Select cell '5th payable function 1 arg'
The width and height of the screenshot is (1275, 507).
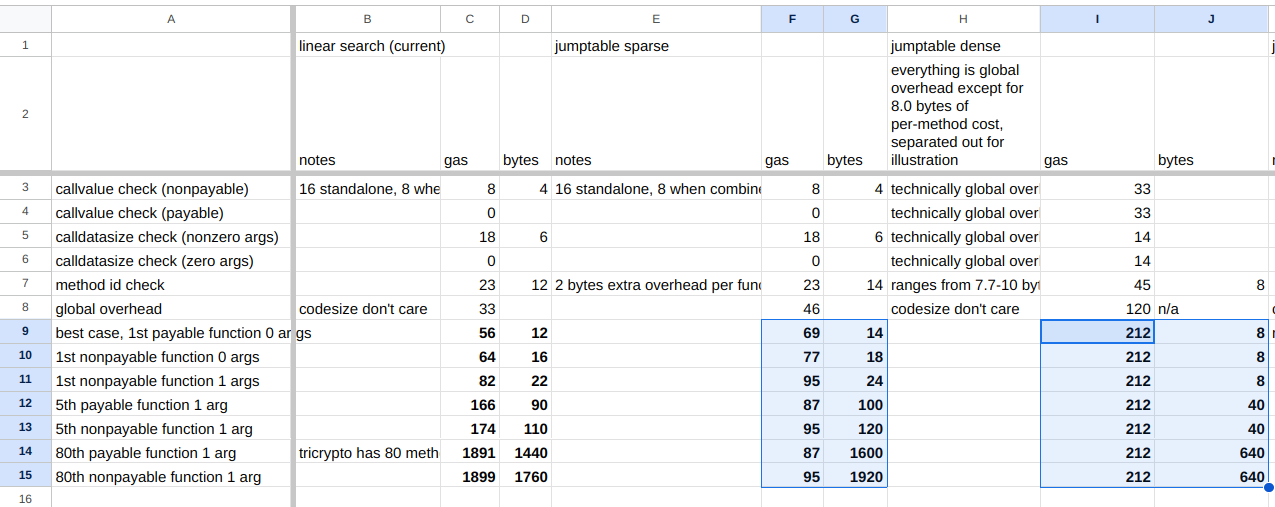[171, 405]
